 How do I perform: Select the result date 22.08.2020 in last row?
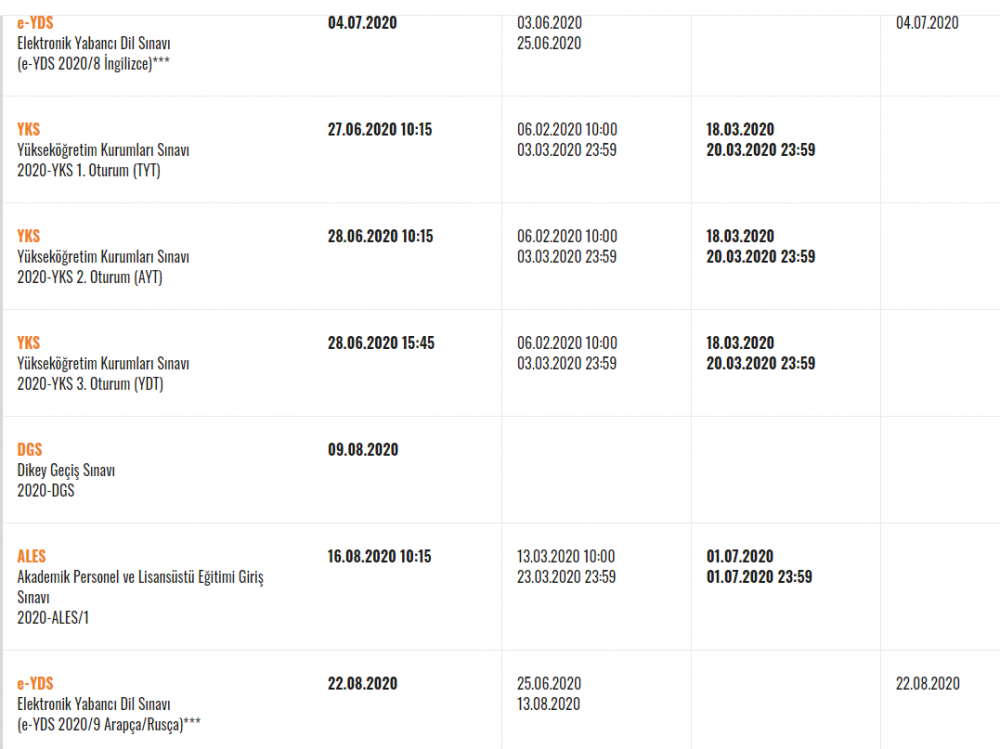(927, 683)
